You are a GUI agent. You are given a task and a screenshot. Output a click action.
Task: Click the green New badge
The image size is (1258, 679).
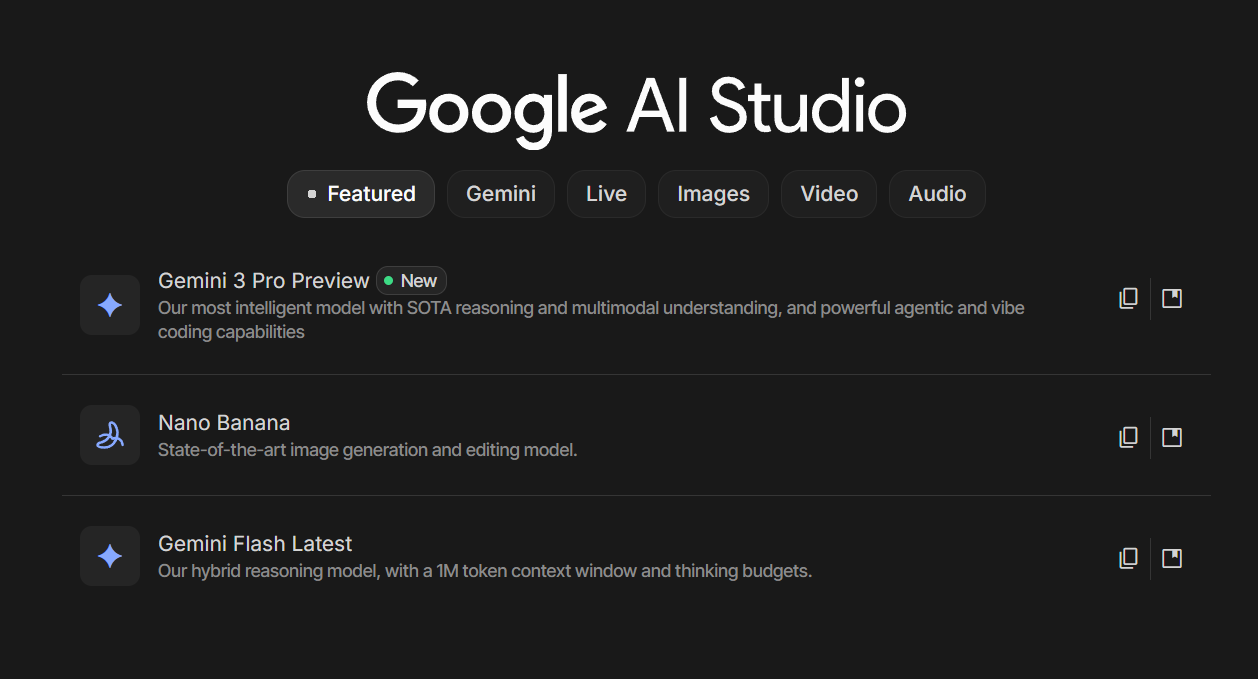point(411,281)
